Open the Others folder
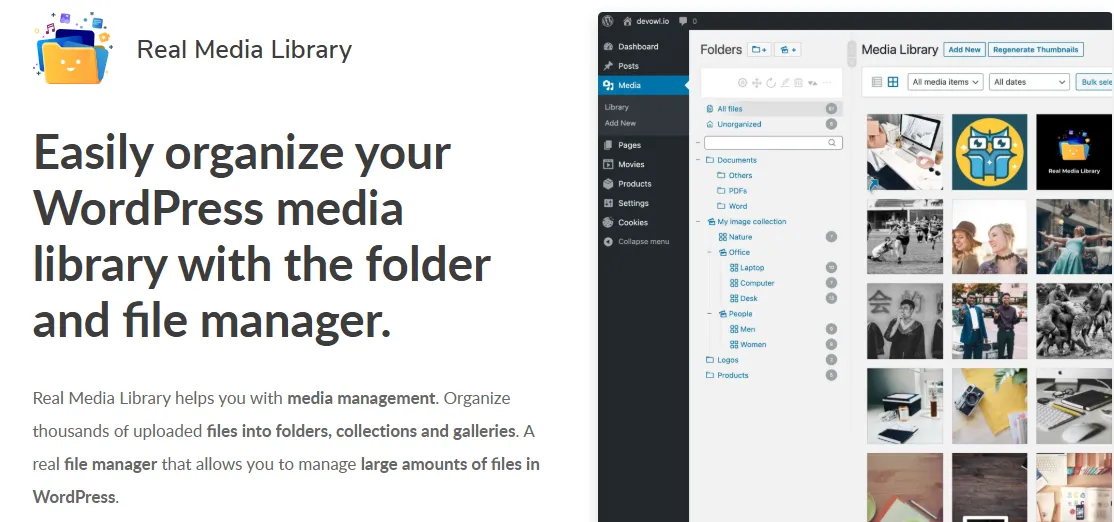Viewport: 1114px width, 522px height. click(x=735, y=175)
